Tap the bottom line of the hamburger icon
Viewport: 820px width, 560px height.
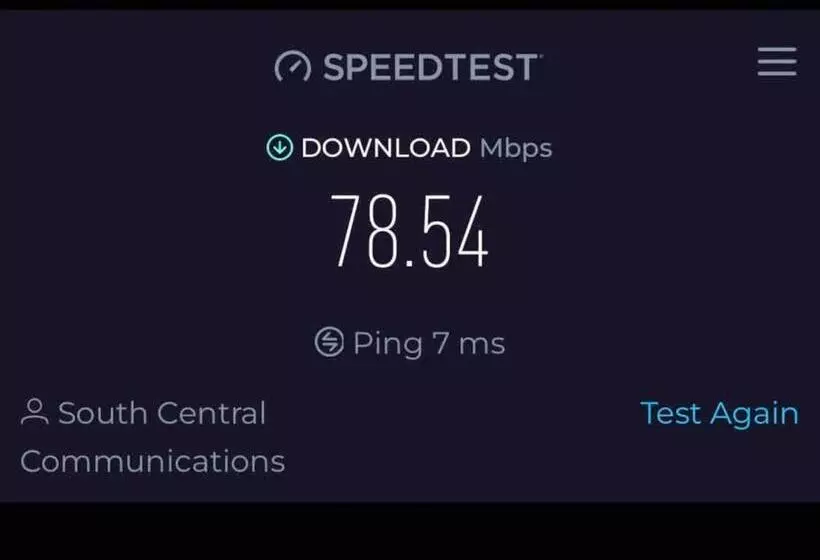pyautogui.click(x=777, y=74)
